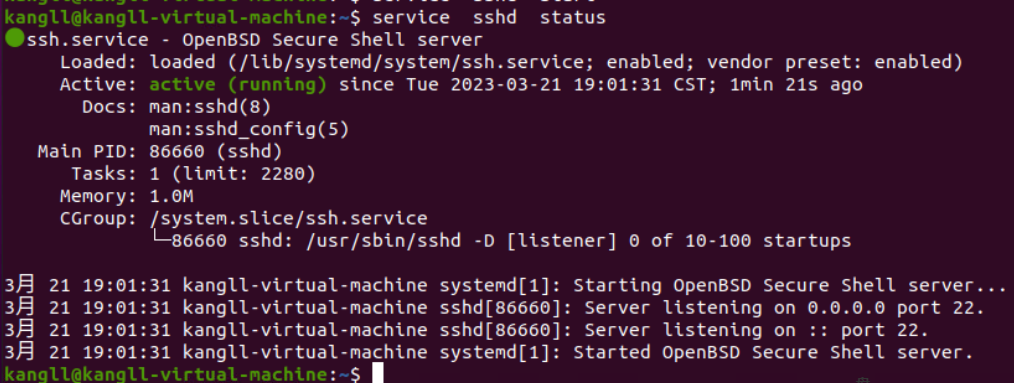This screenshot has width=1014, height=383.
Task: Click the CGroup path /system.slice/ssh.service
Action: click(288, 219)
